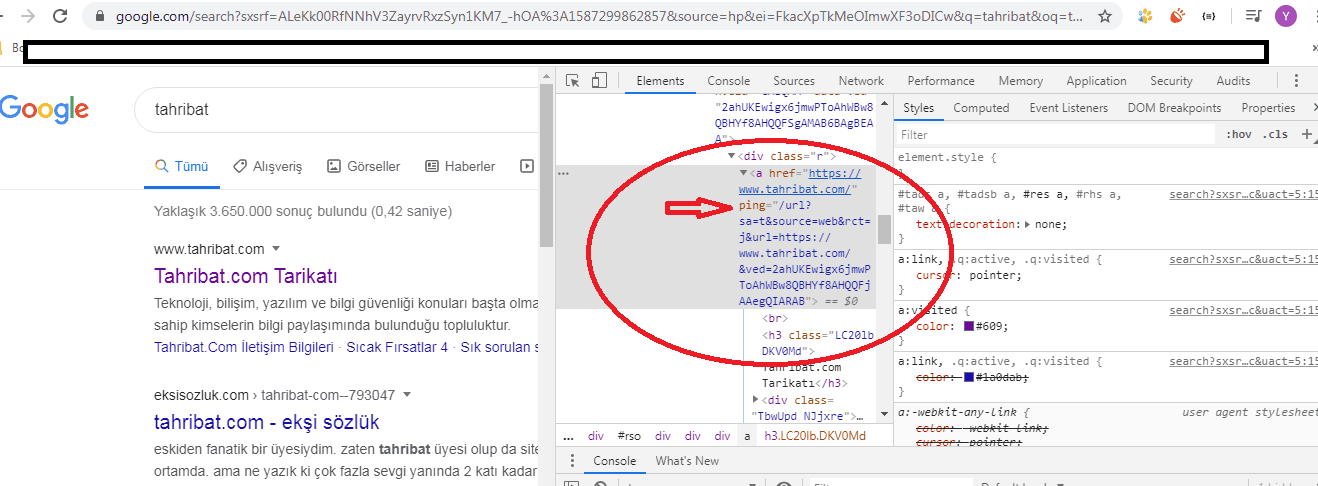1318x486 pixels.
Task: Collapse the div class="r" node
Action: pyautogui.click(x=731, y=156)
